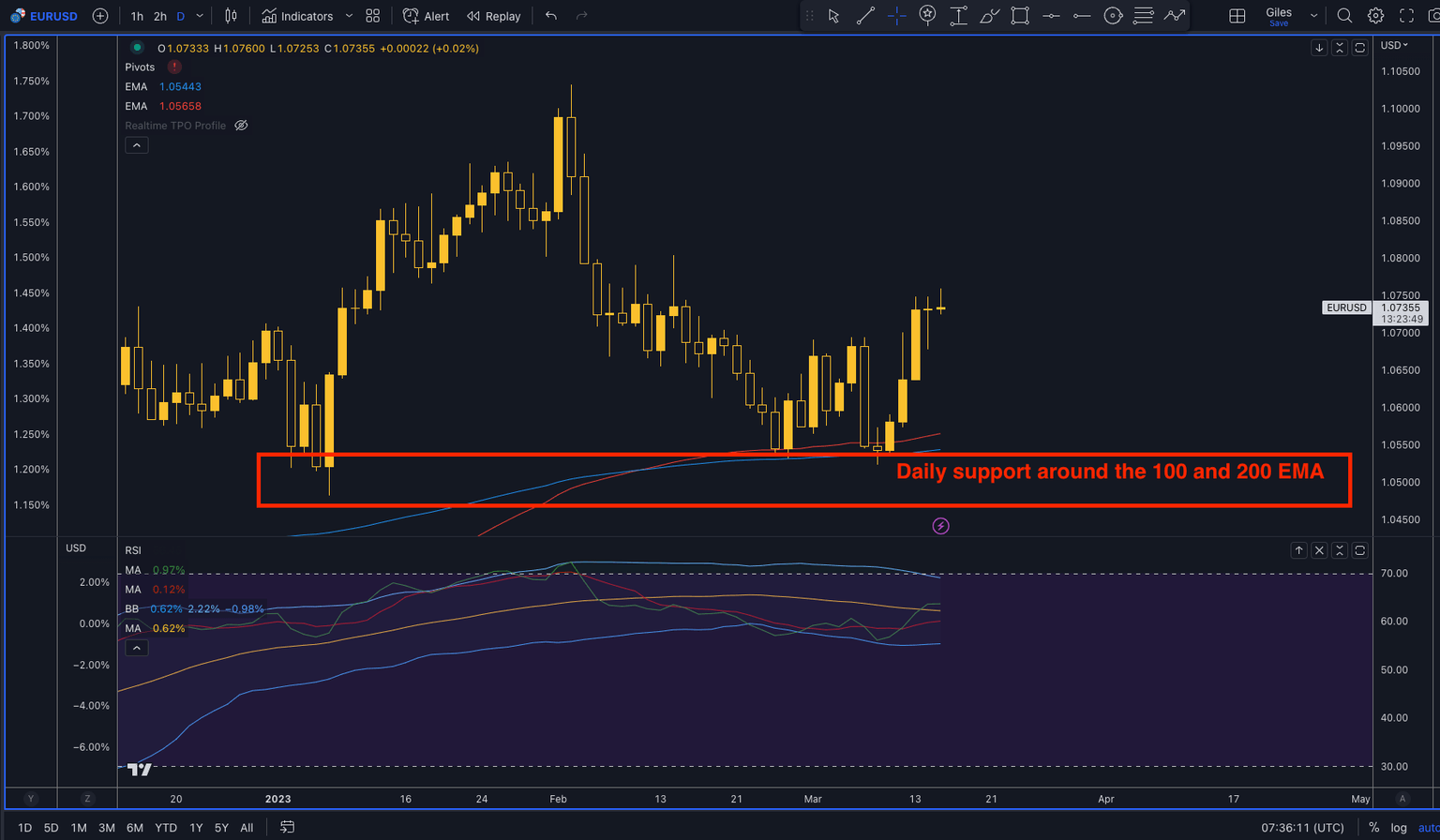Open timezone menu showing 07:36:11 (UTC)

(1302, 828)
